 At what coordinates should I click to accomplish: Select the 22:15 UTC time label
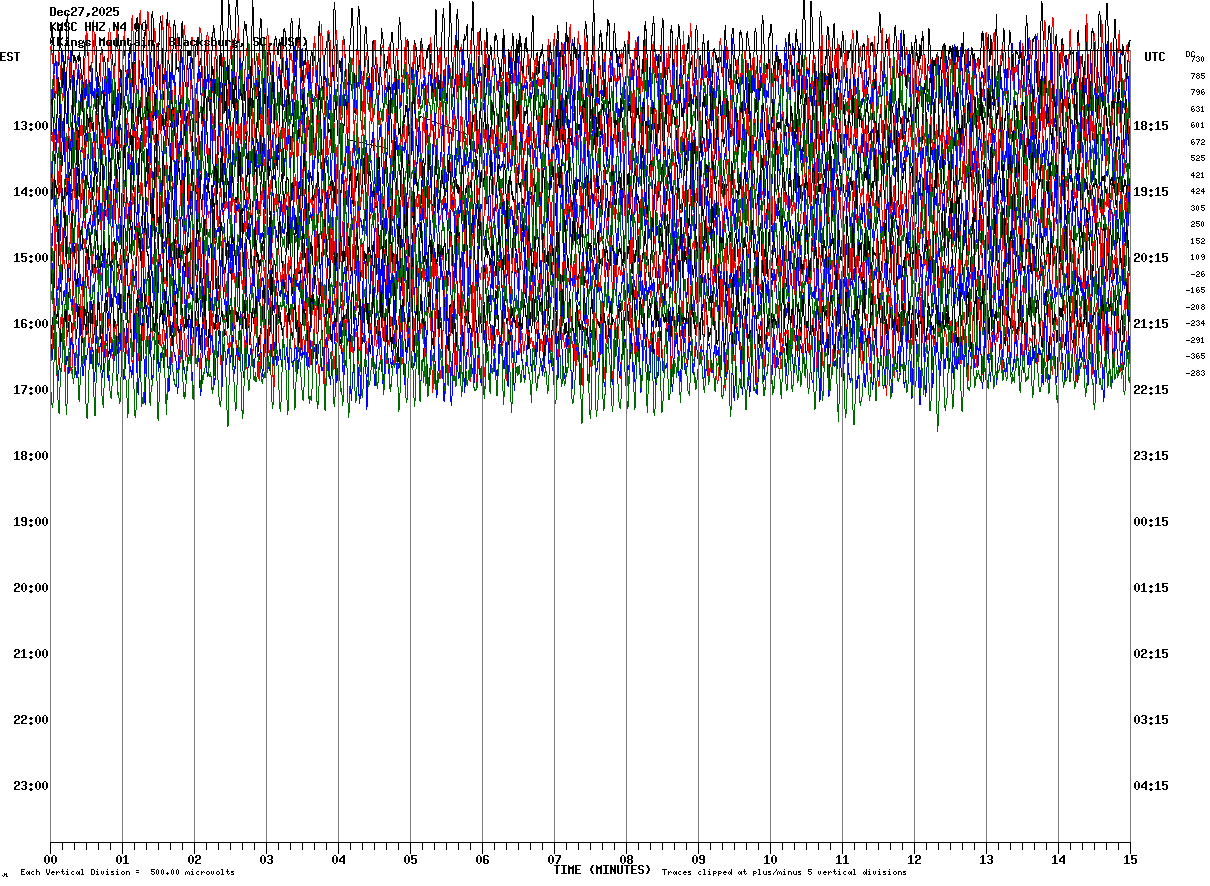pyautogui.click(x=1150, y=390)
